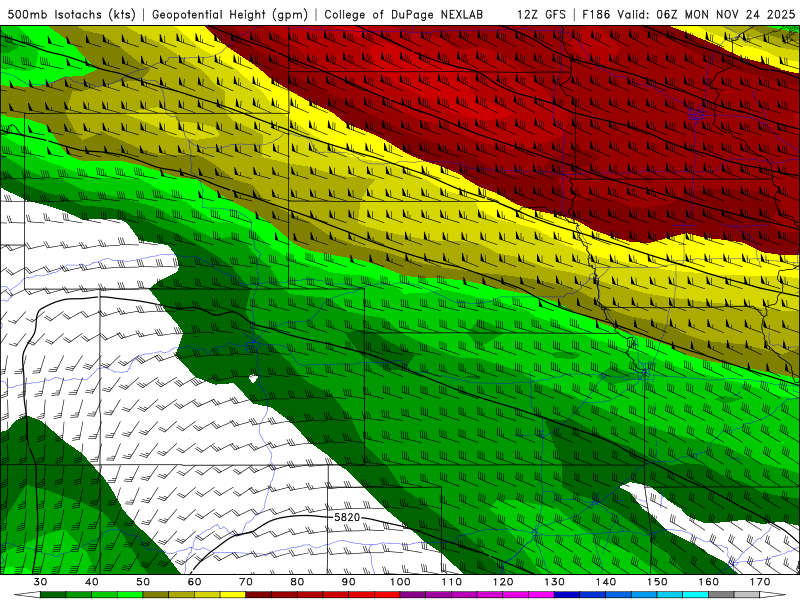Select the bright magenta swatch ending at 130
Viewport: 800px width, 600px height.
coord(541,595)
